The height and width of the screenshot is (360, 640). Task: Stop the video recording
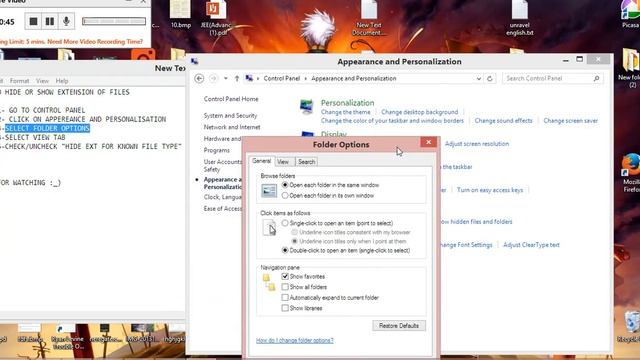(33, 21)
